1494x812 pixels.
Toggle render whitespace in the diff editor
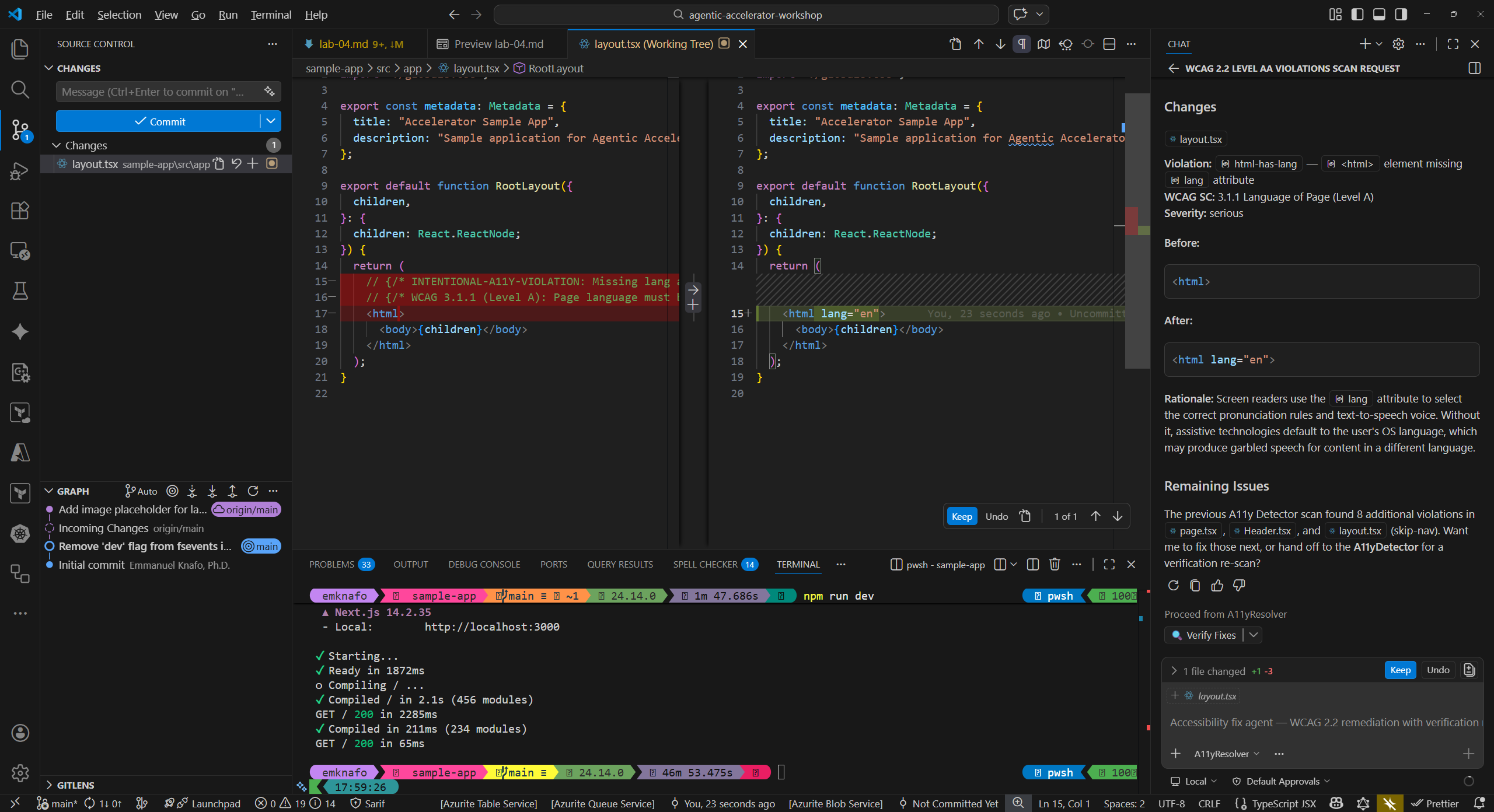coord(1021,44)
